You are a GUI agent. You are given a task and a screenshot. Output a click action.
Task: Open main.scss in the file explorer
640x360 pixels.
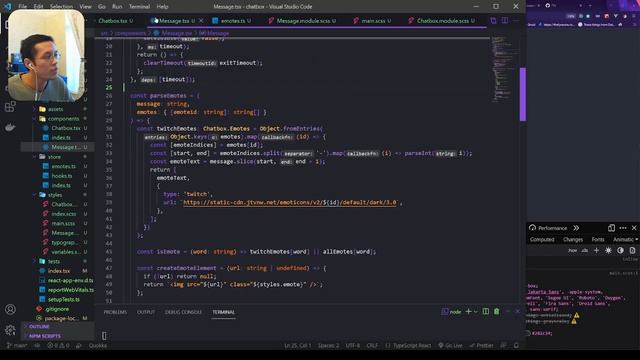(x=63, y=223)
